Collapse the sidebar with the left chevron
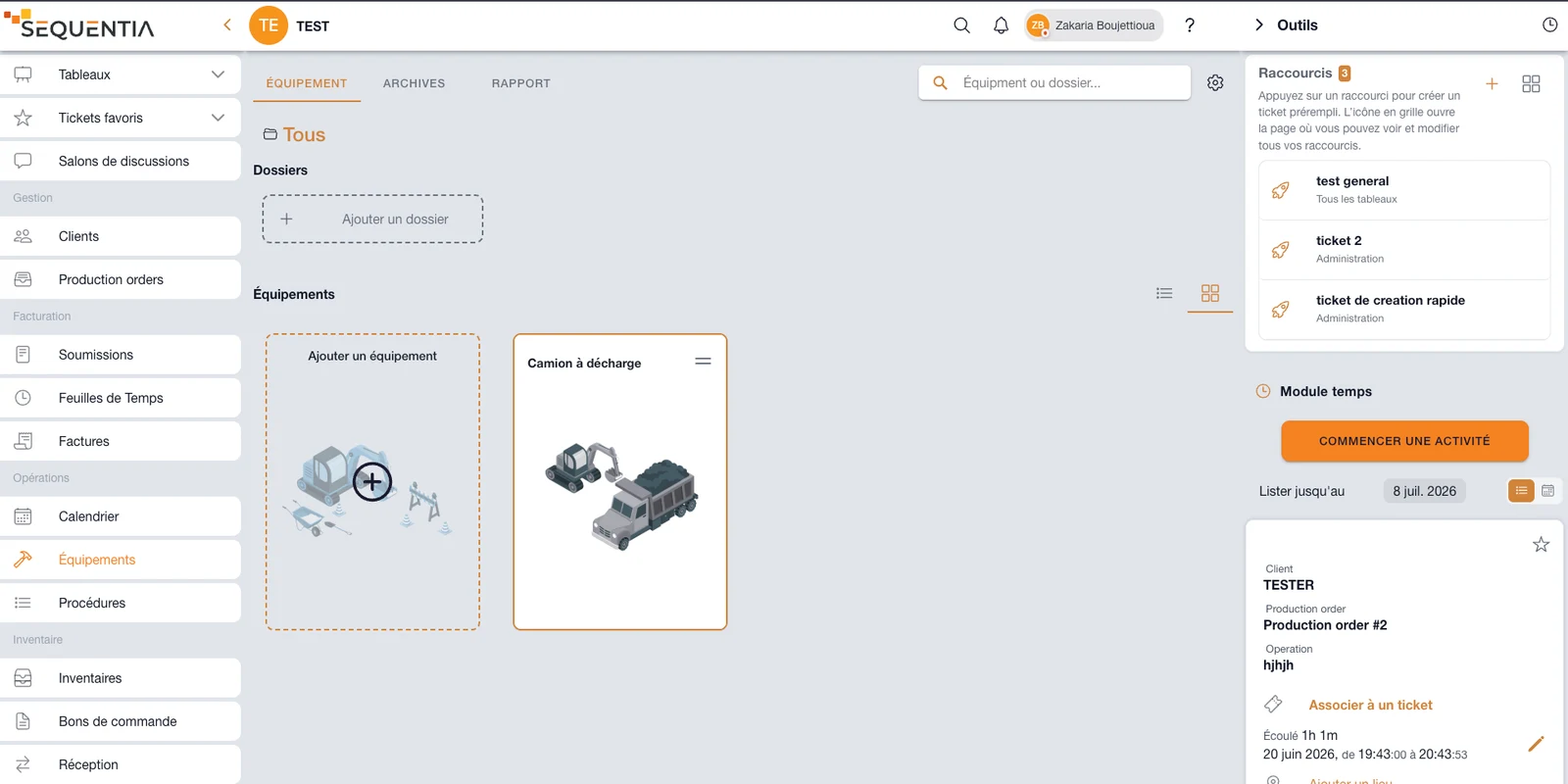1568x784 pixels. coord(227,25)
